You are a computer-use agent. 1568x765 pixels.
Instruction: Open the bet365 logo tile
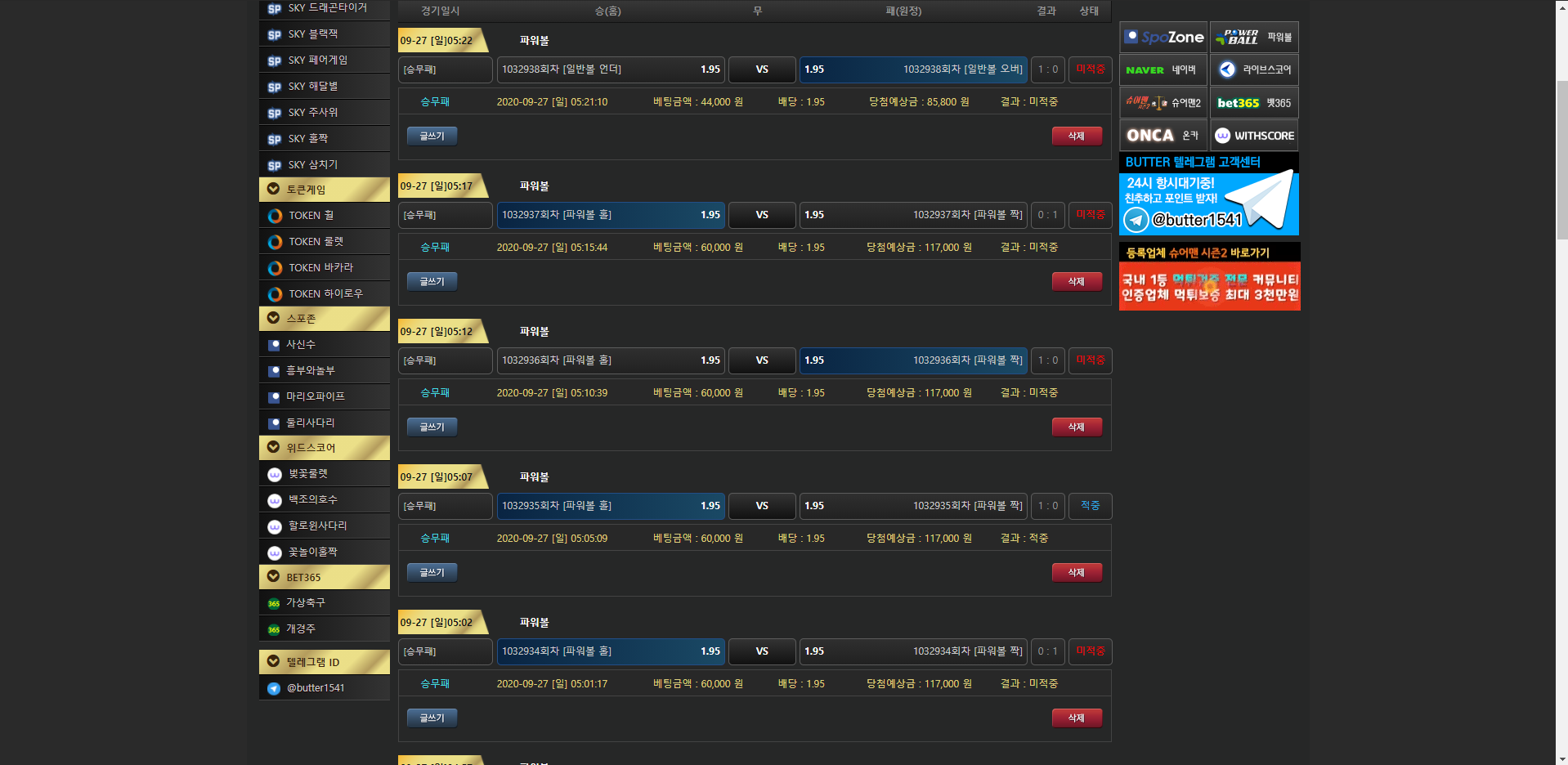[x=1254, y=103]
